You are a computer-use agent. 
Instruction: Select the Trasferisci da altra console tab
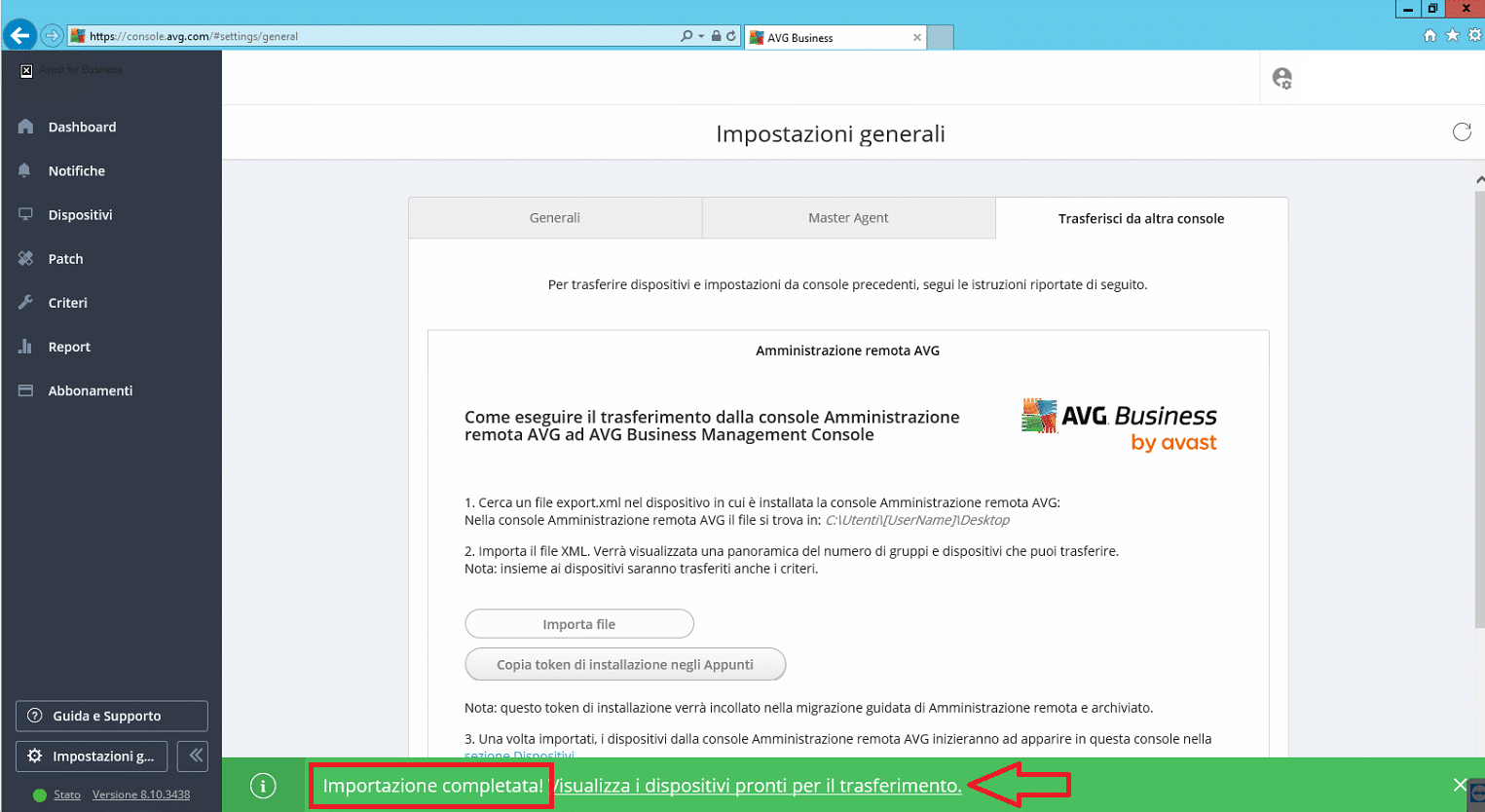(1140, 219)
